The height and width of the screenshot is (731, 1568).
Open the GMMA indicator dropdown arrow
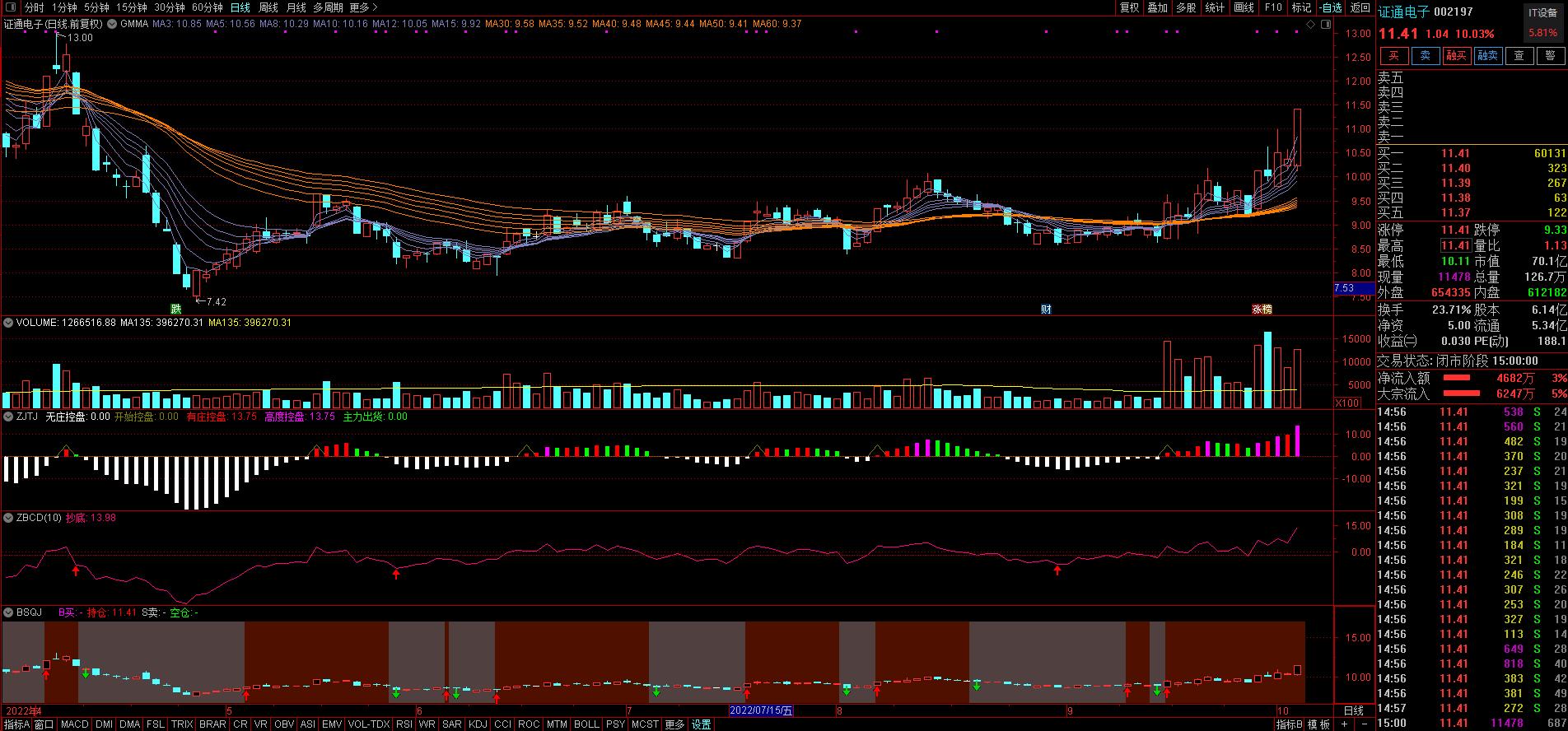tap(114, 24)
